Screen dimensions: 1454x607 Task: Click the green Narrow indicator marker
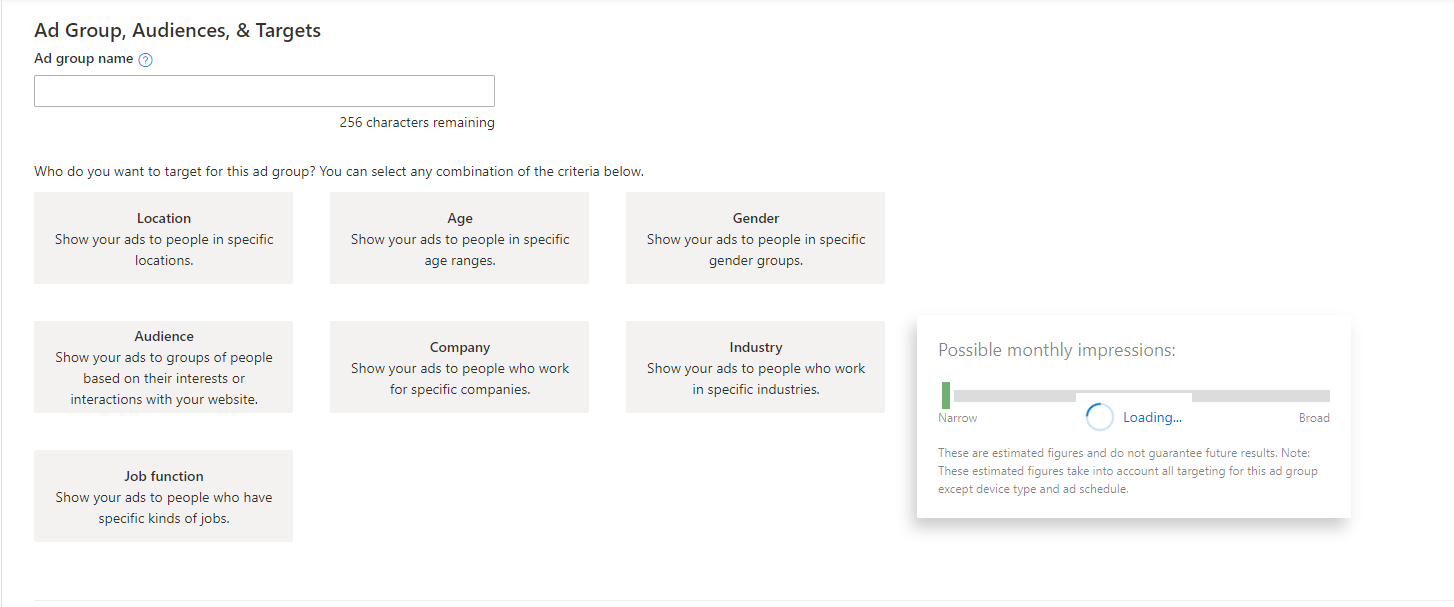tap(945, 395)
